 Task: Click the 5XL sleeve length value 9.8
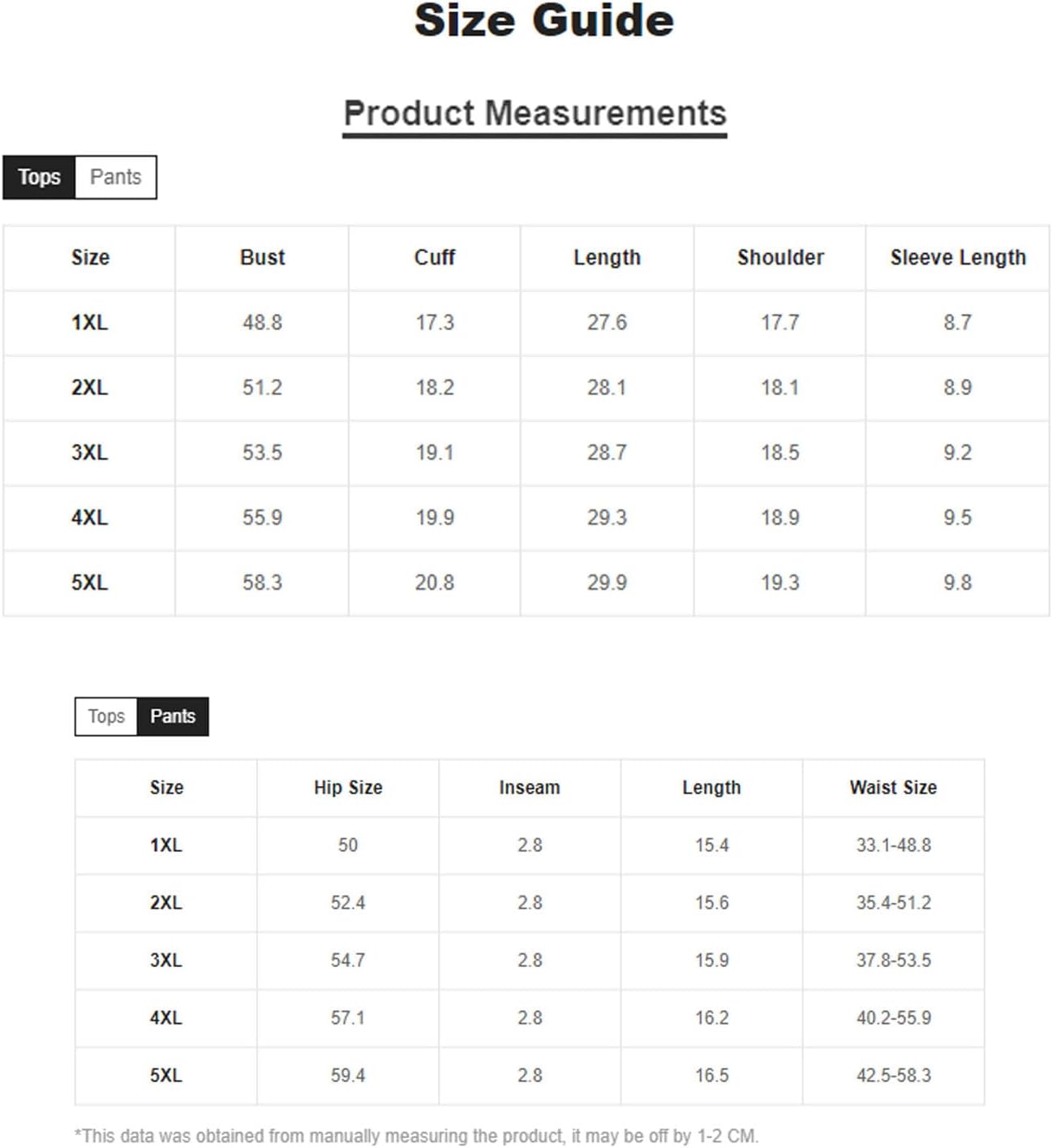pos(957,583)
